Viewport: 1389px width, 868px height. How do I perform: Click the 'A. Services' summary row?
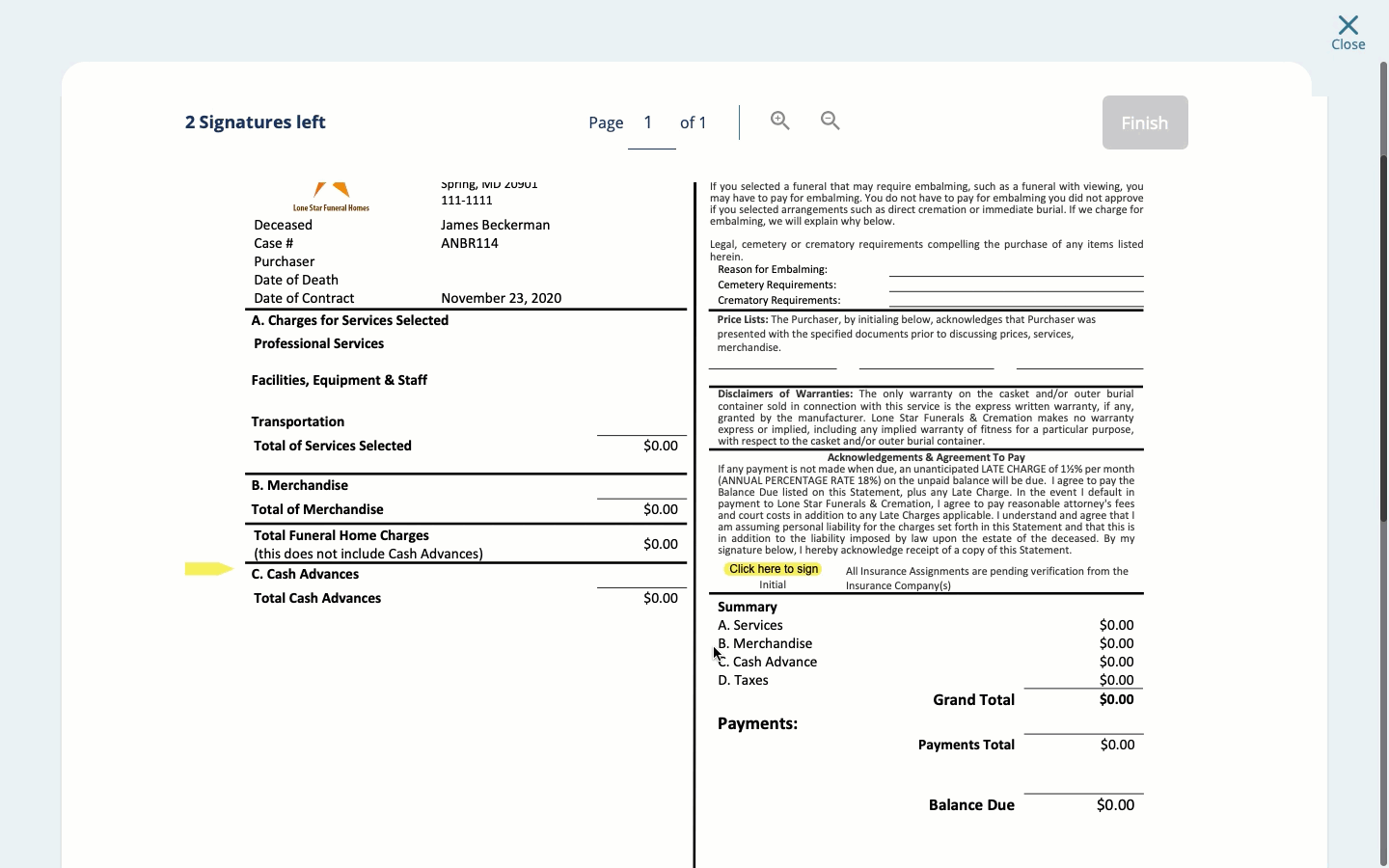(x=926, y=625)
